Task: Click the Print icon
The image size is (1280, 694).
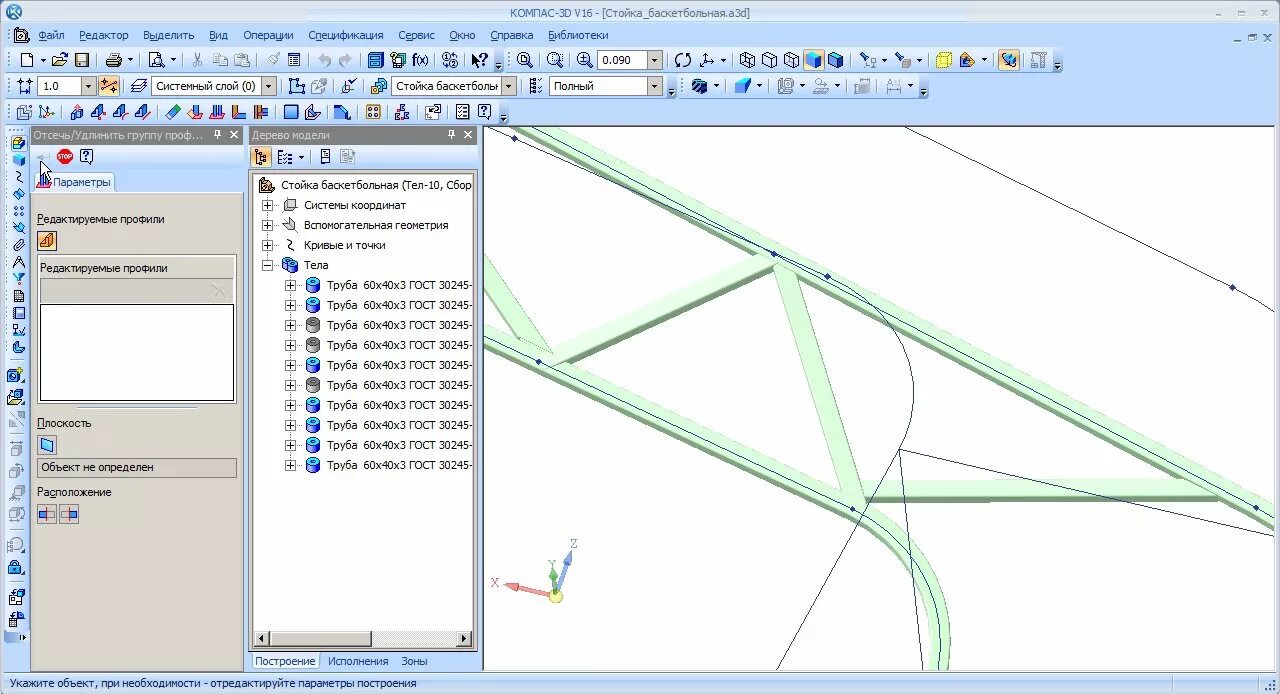Action: point(113,60)
